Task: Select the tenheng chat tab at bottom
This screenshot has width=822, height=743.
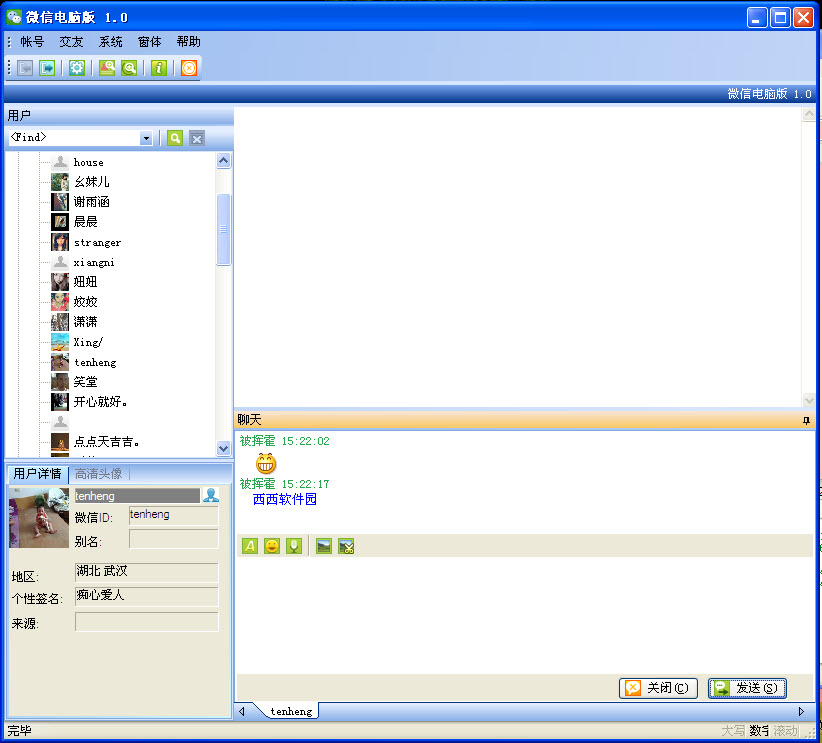Action: click(x=291, y=711)
